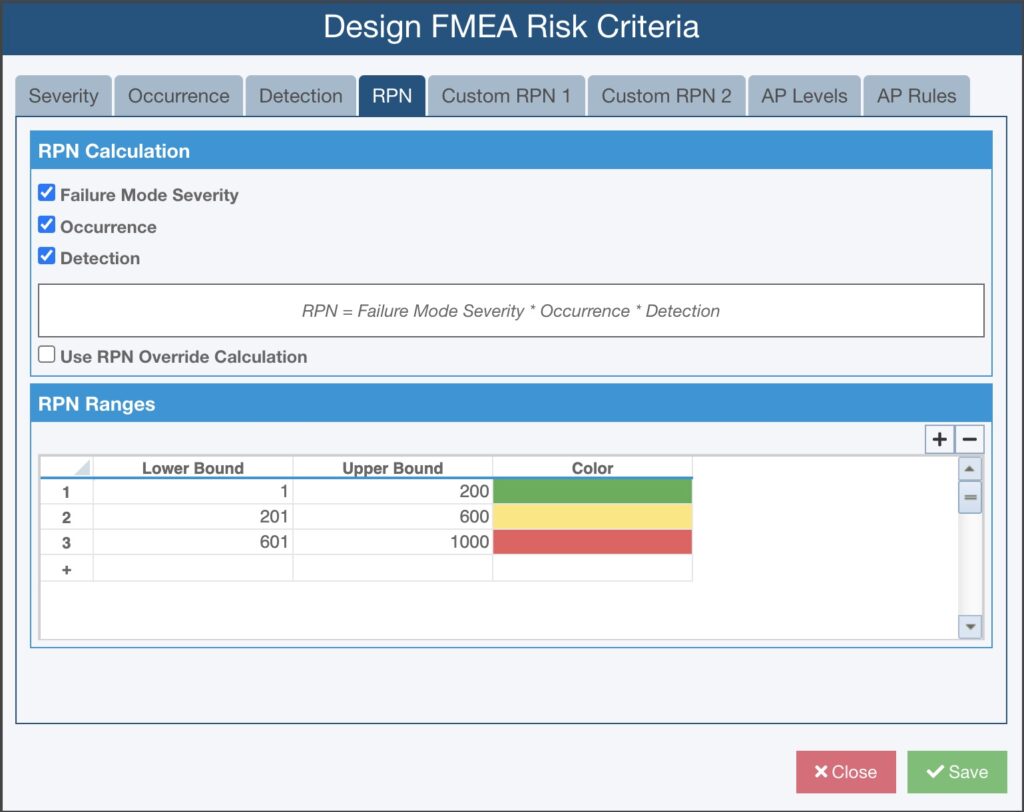Uncheck the Detection option

(45, 255)
